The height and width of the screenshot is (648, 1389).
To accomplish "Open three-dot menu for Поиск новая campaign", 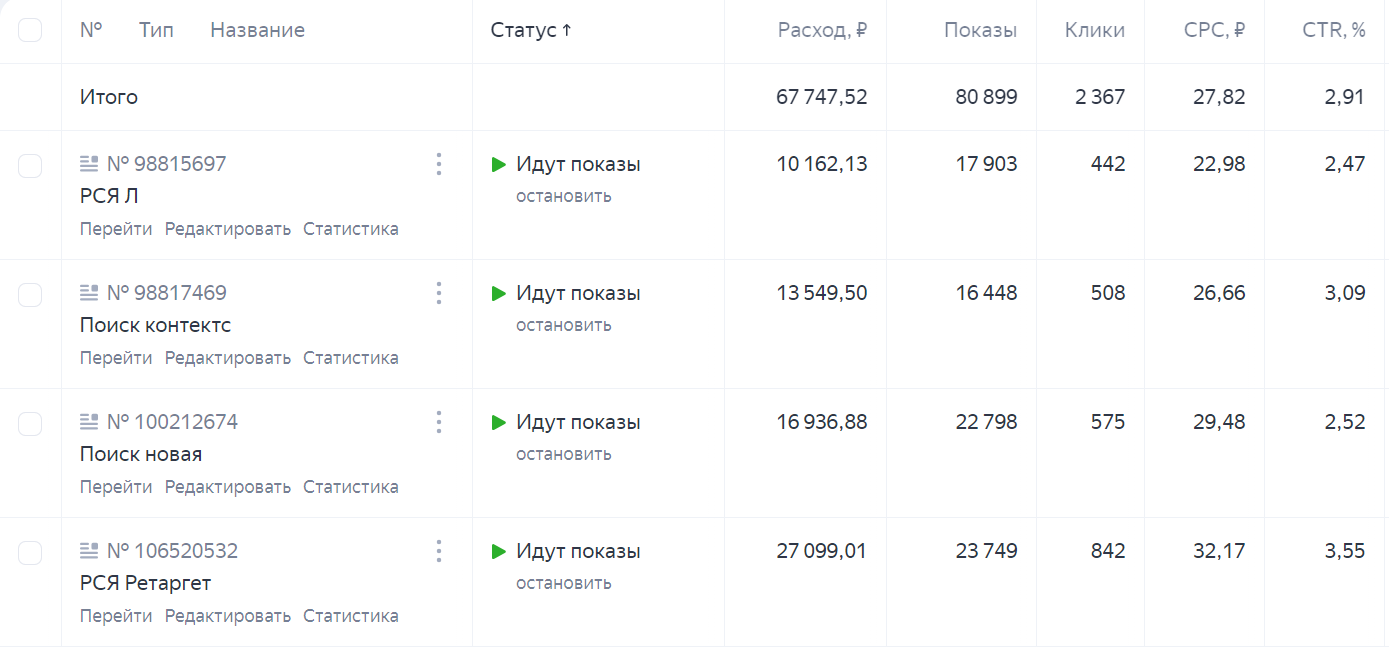I will pos(438,422).
